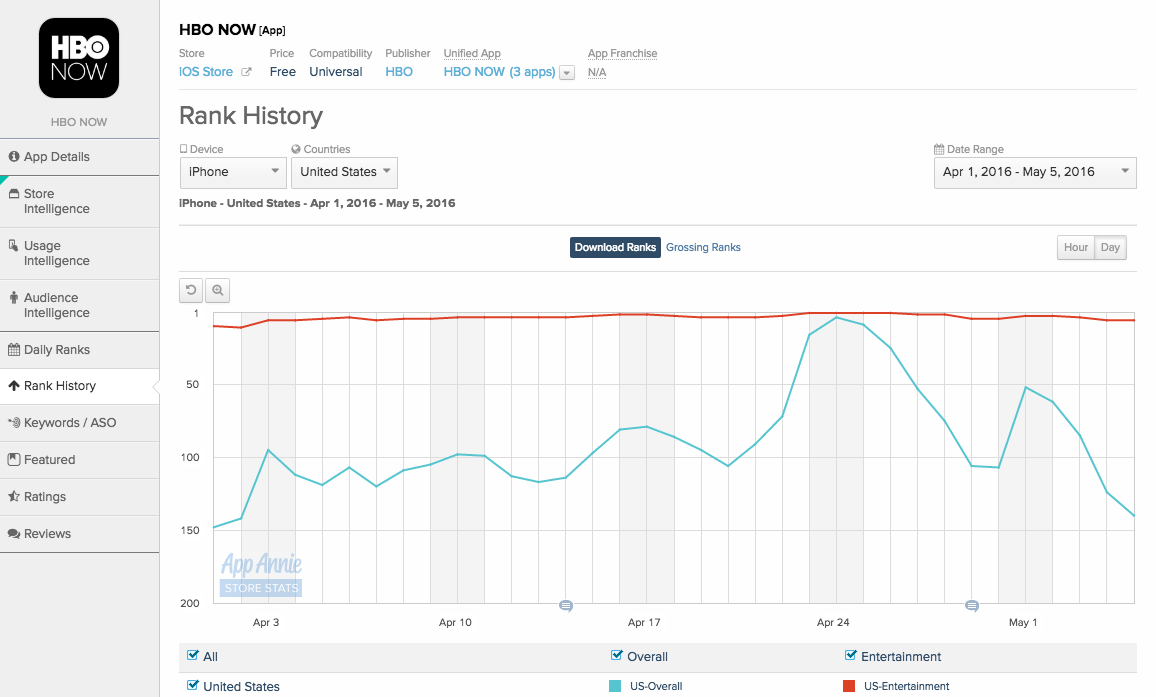This screenshot has height=697, width=1156.
Task: Open the United States countries dropdown
Action: [344, 172]
